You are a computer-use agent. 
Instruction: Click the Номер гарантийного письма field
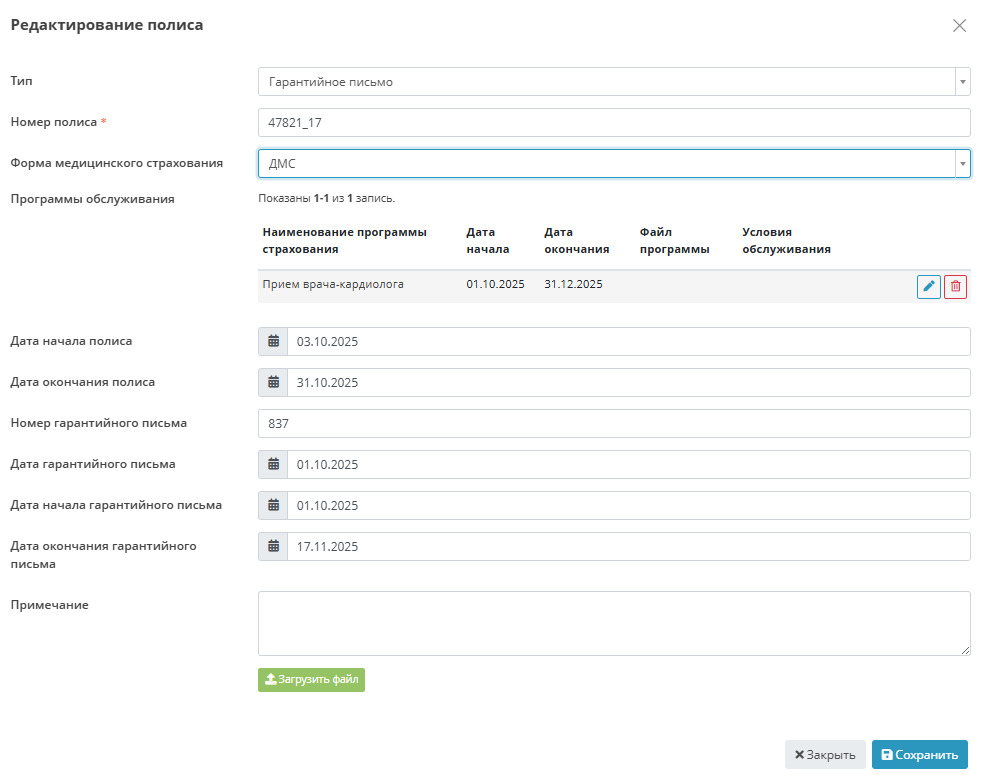(x=613, y=424)
